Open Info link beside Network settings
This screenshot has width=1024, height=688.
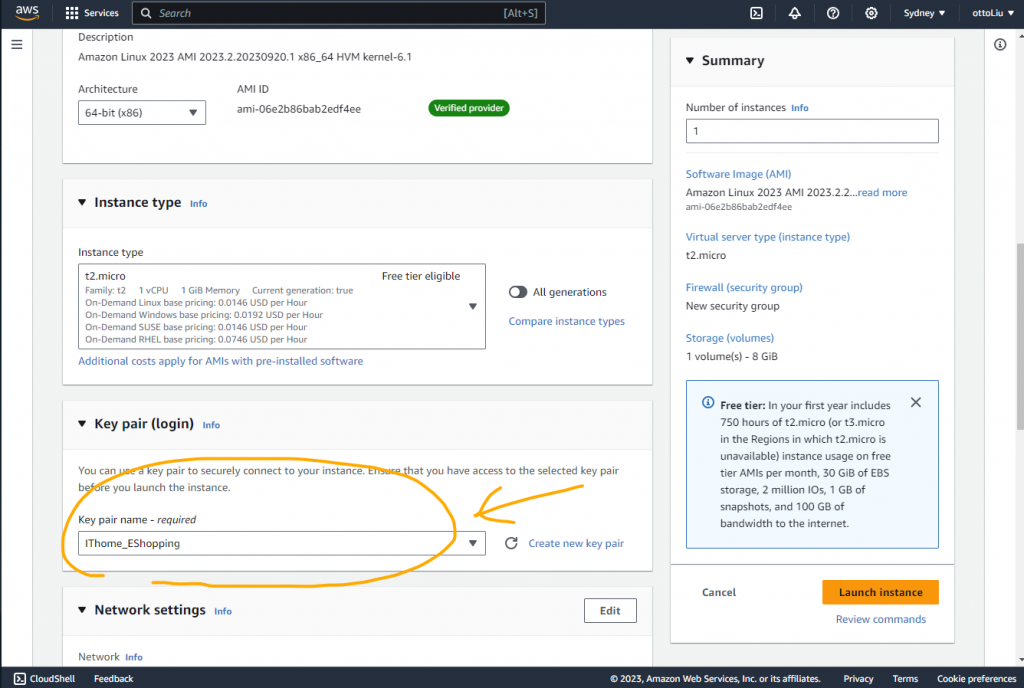(223, 611)
